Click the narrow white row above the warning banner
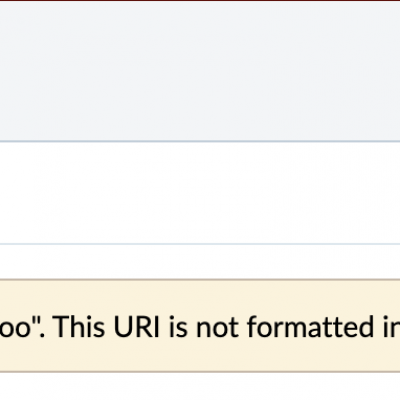This screenshot has height=400, width=400. tap(200, 262)
